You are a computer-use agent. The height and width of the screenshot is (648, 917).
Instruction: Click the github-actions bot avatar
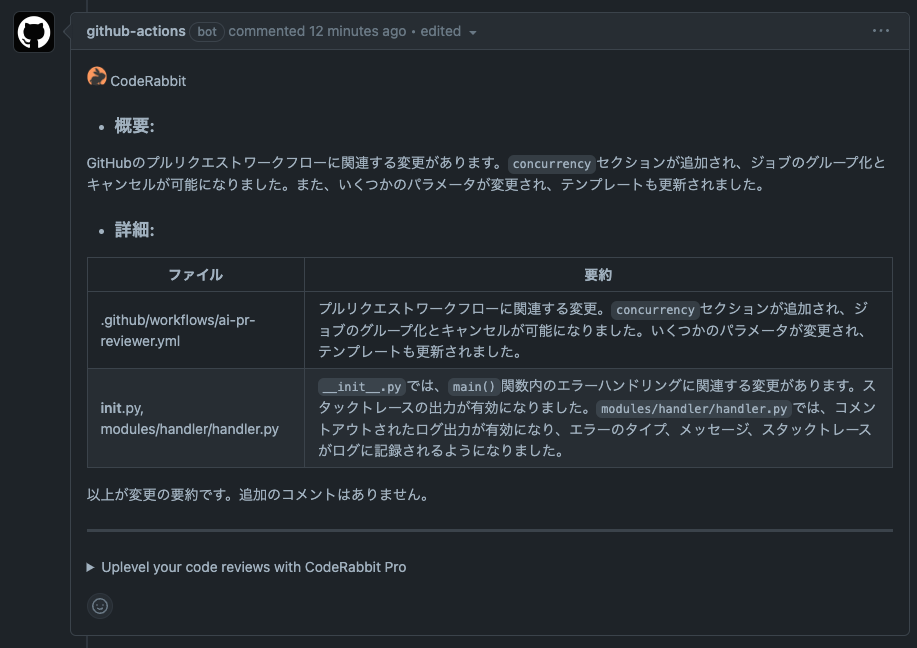coord(35,31)
